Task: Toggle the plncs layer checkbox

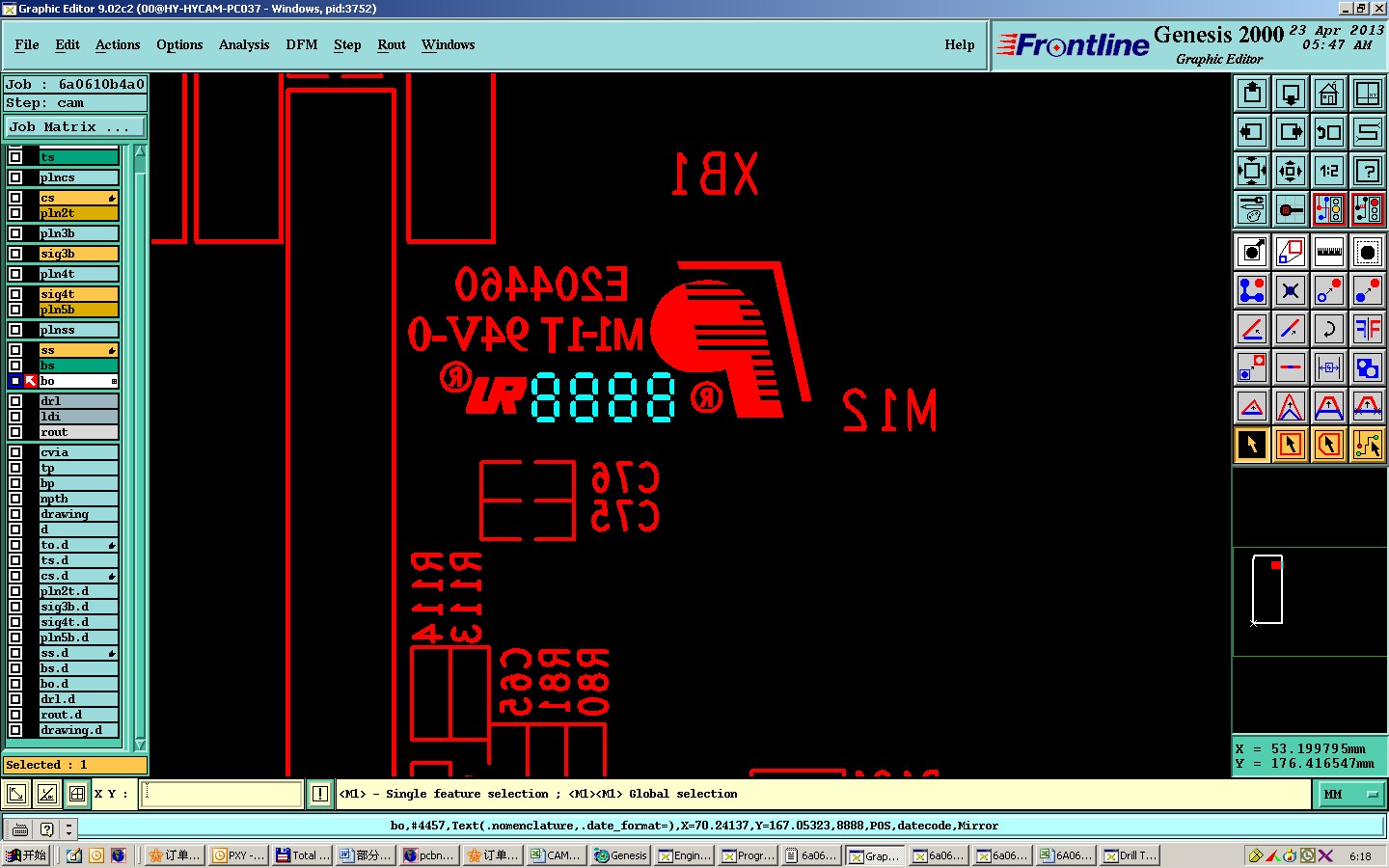Action: (15, 177)
